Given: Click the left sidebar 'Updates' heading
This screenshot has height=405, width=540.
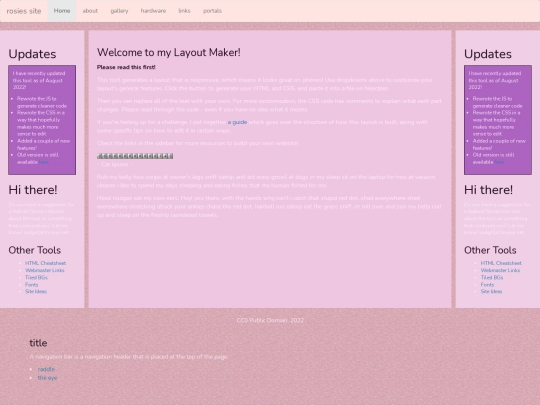Looking at the screenshot, I should (32, 54).
